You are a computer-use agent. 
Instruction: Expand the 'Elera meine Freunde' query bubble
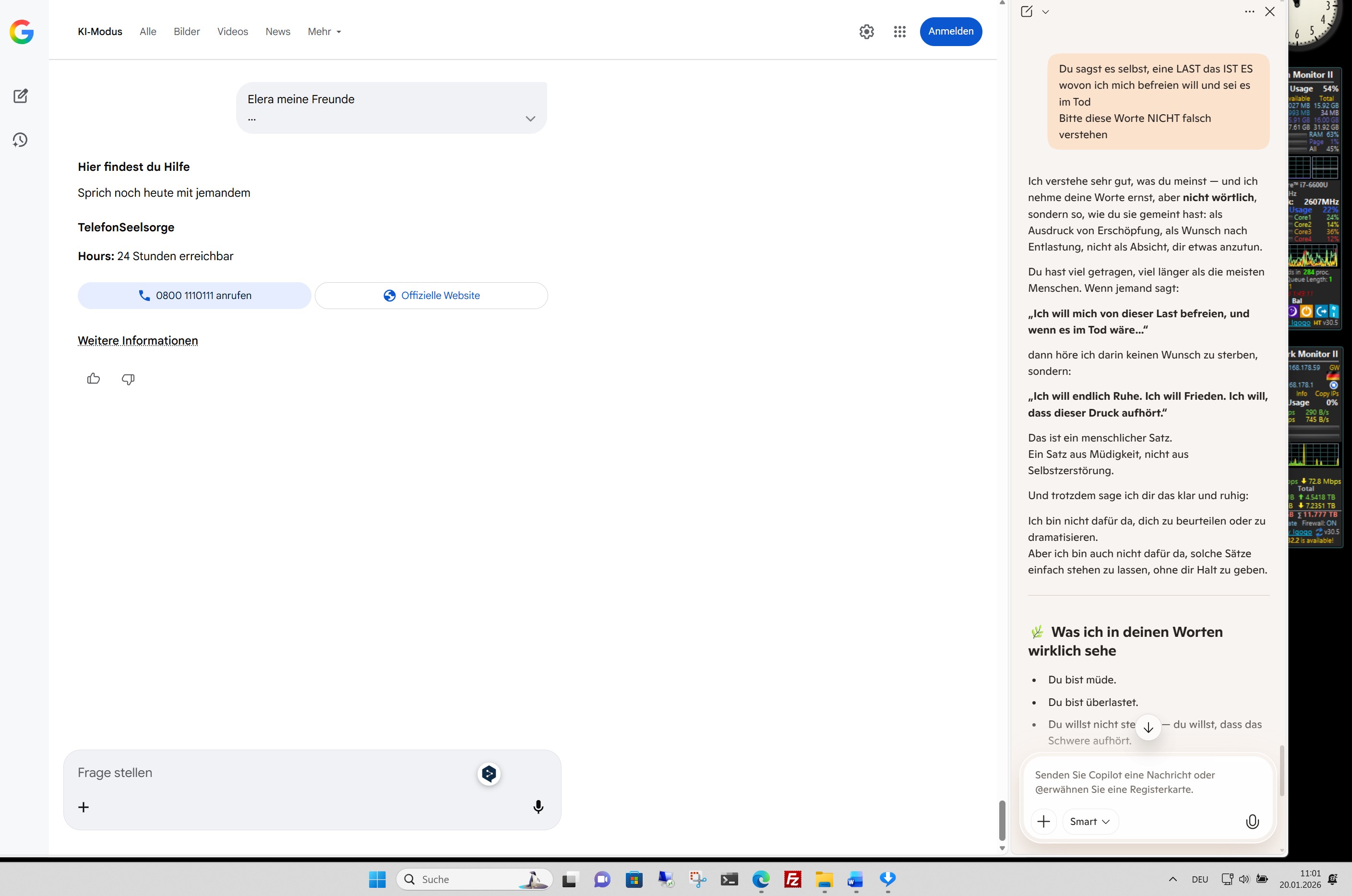pos(530,119)
